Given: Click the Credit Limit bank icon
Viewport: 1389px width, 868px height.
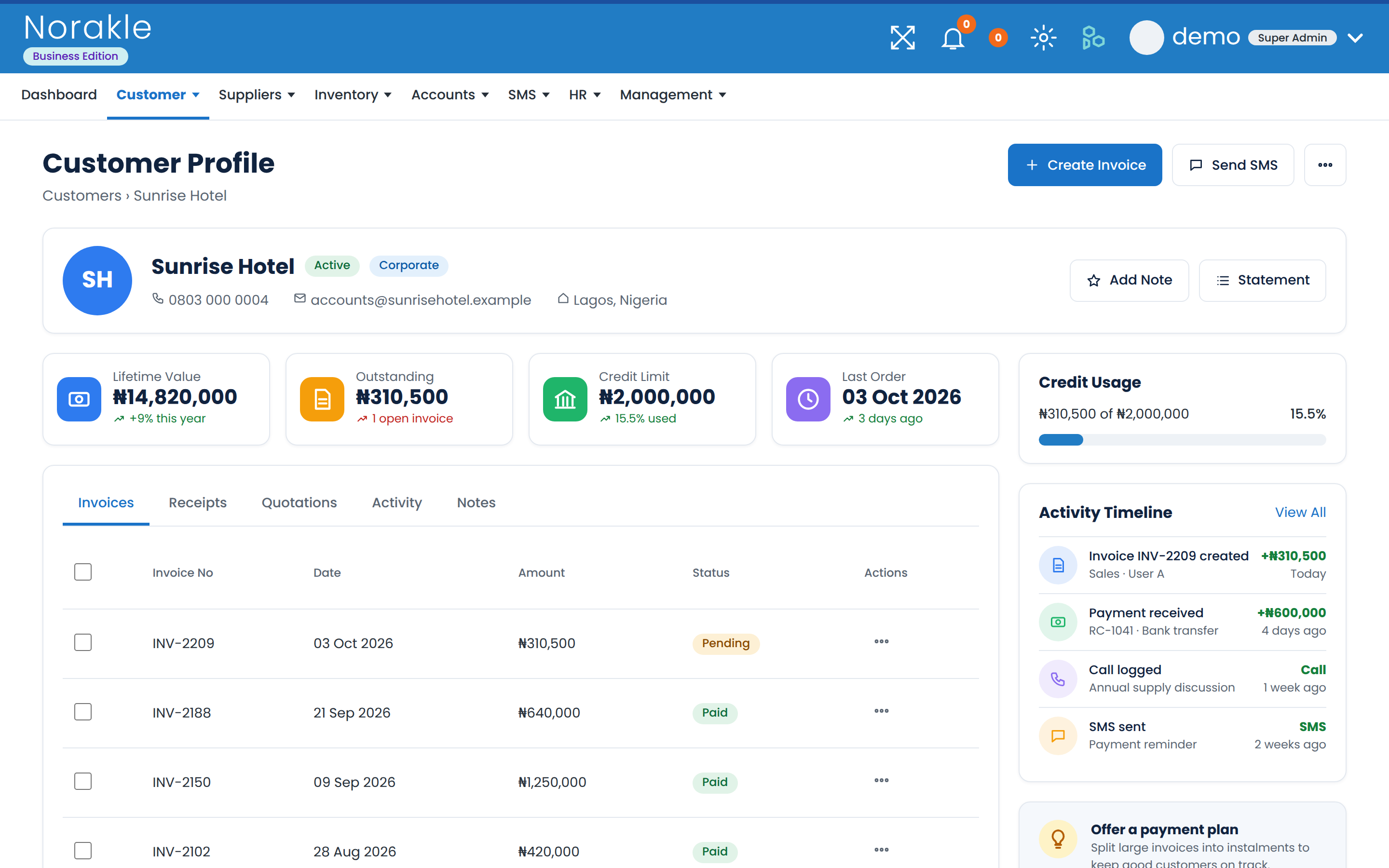Looking at the screenshot, I should pyautogui.click(x=565, y=399).
